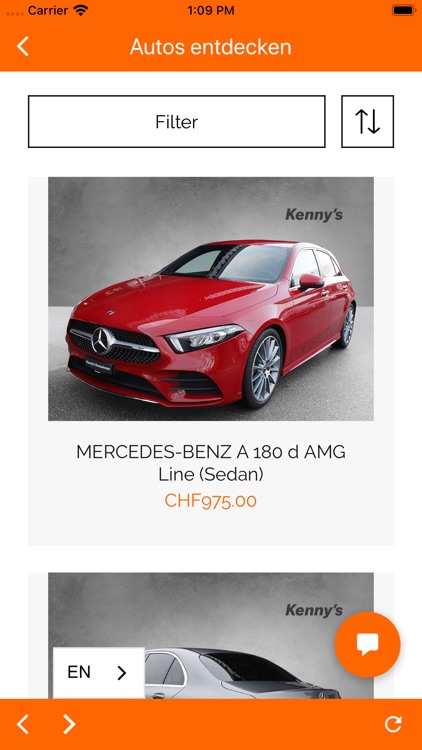Tap the battery indicator in status bar
Viewport: 422px width, 750px height.
tap(403, 10)
